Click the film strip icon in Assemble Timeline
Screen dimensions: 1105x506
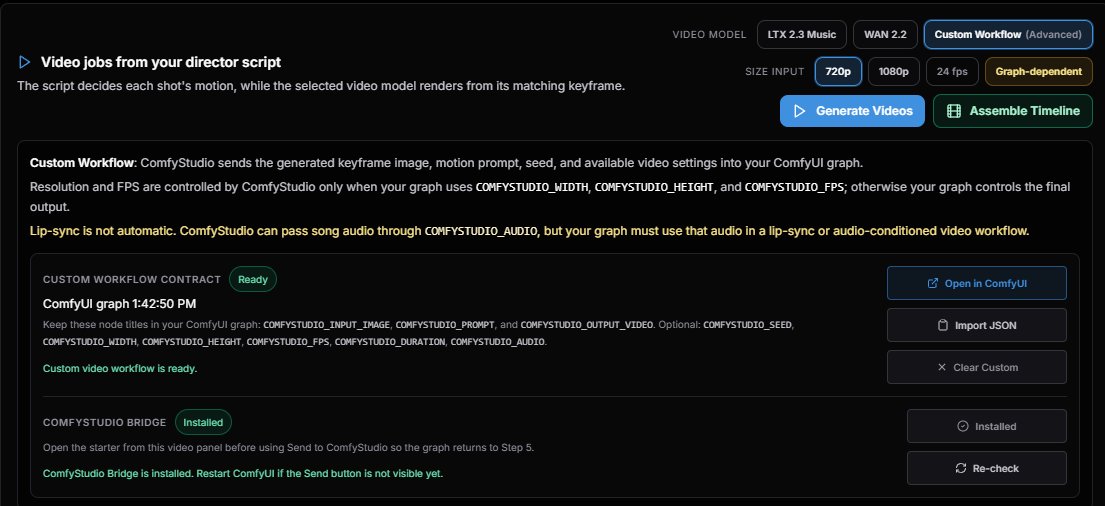[953, 111]
